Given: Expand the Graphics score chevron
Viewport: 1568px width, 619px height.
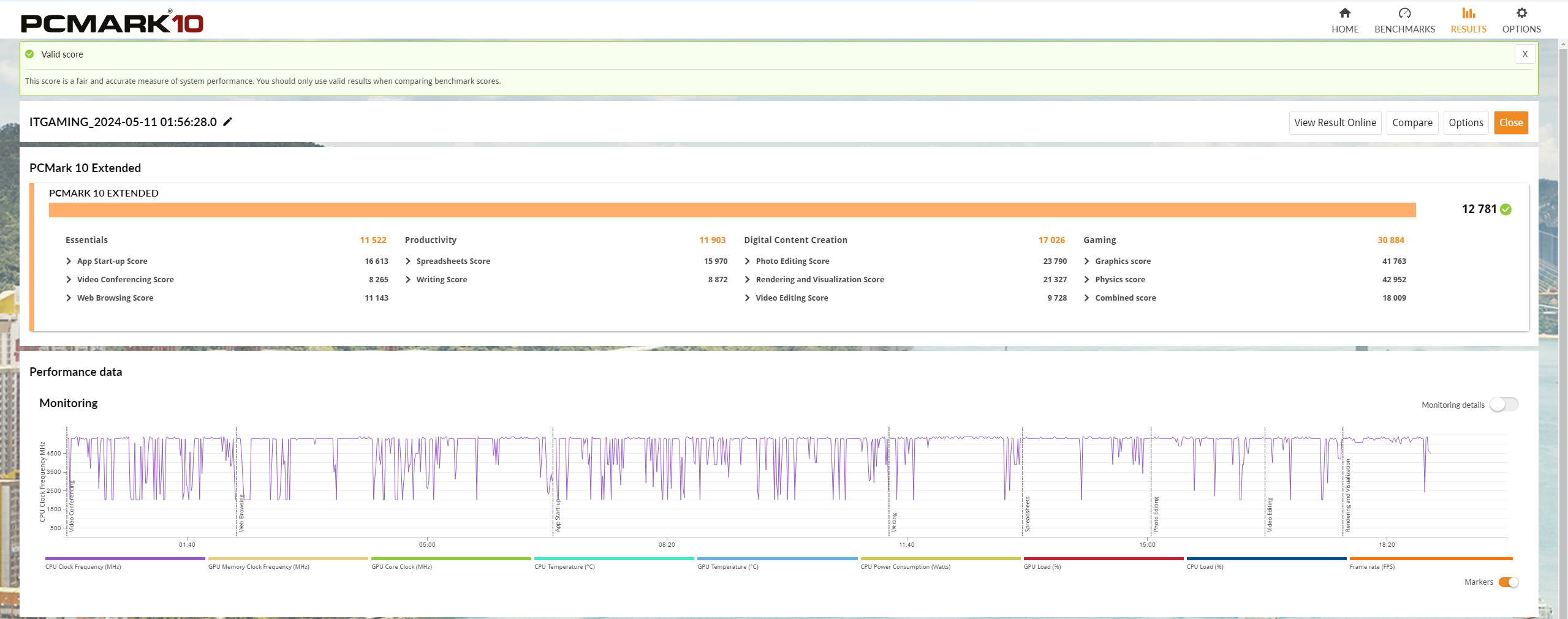Looking at the screenshot, I should click(x=1086, y=261).
